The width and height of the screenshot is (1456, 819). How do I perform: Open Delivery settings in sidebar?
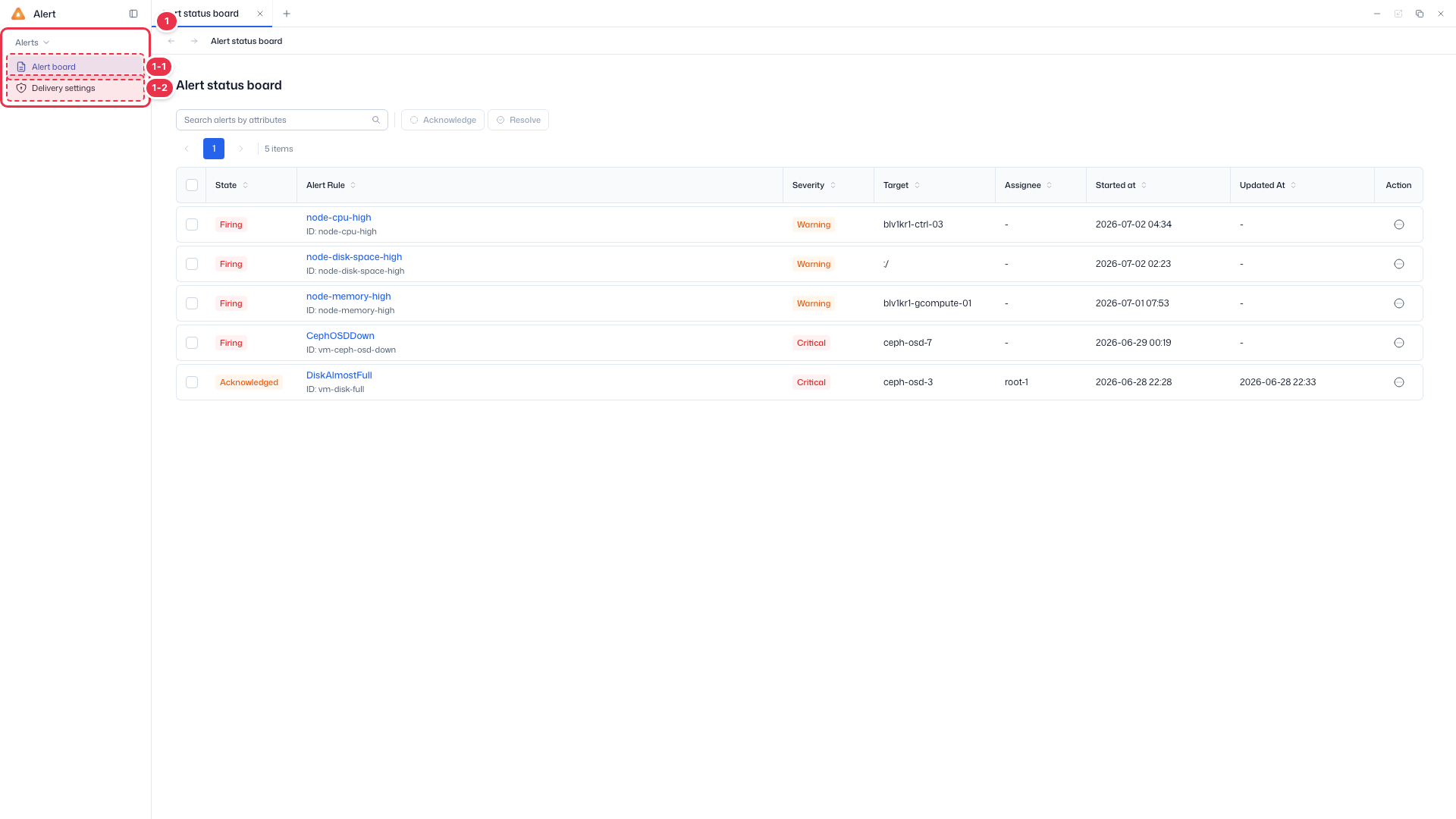(75, 88)
